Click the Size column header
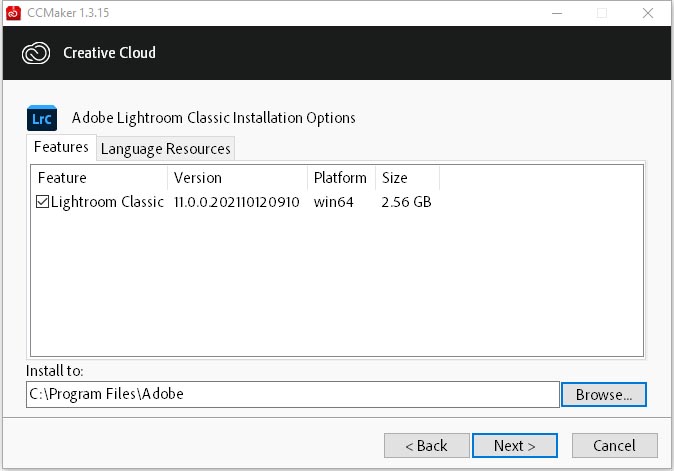Screen dimensions: 674x471 coord(407,178)
